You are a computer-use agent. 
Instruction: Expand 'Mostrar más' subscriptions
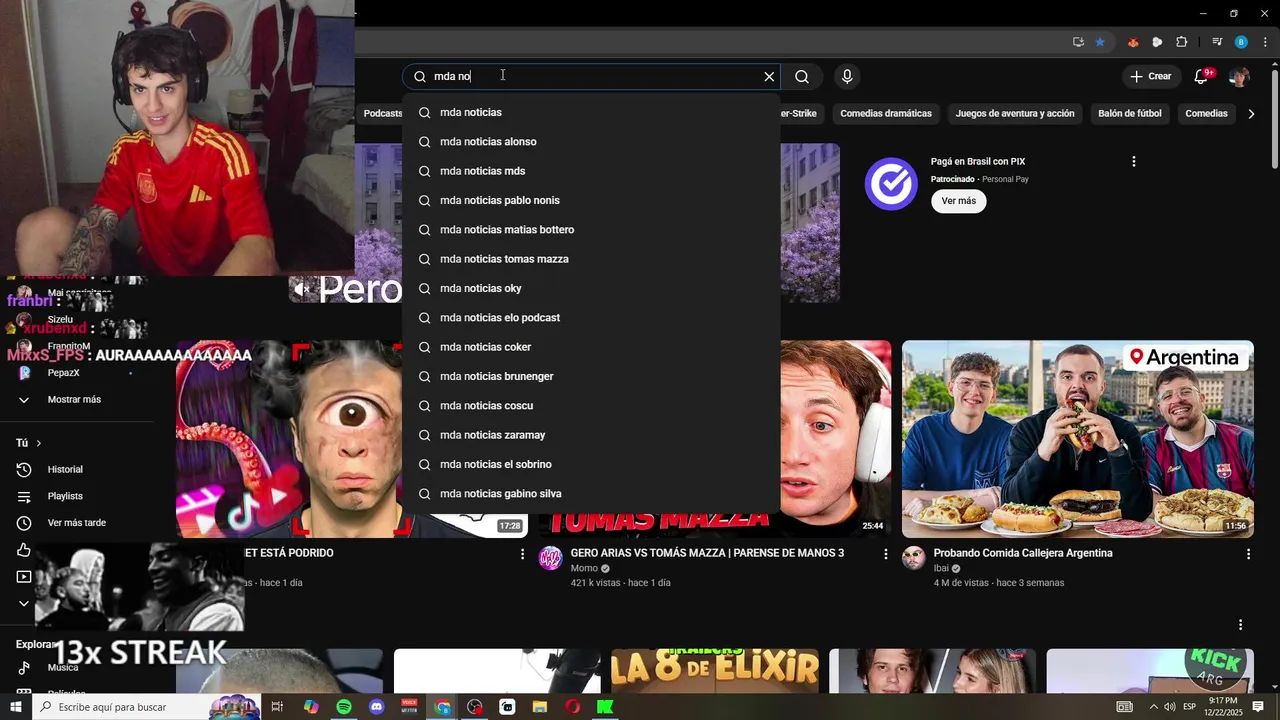pos(74,400)
